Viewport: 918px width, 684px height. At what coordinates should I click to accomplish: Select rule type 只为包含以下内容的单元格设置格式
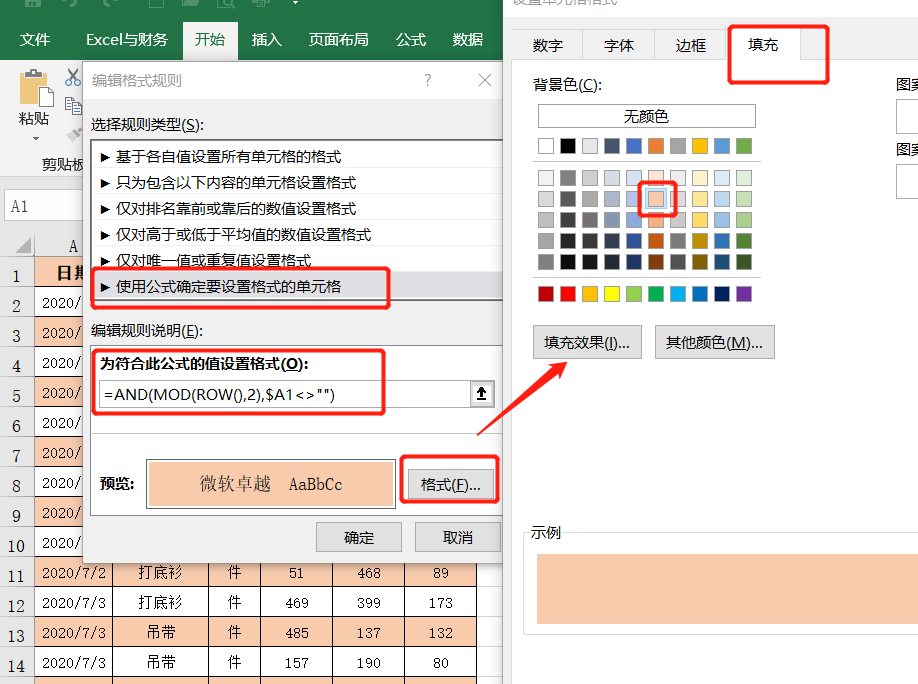coord(297,183)
